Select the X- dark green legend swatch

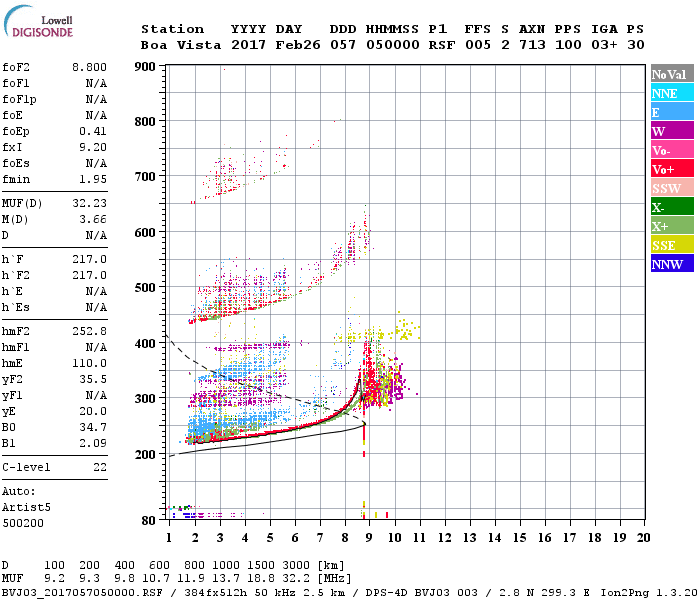click(x=672, y=207)
